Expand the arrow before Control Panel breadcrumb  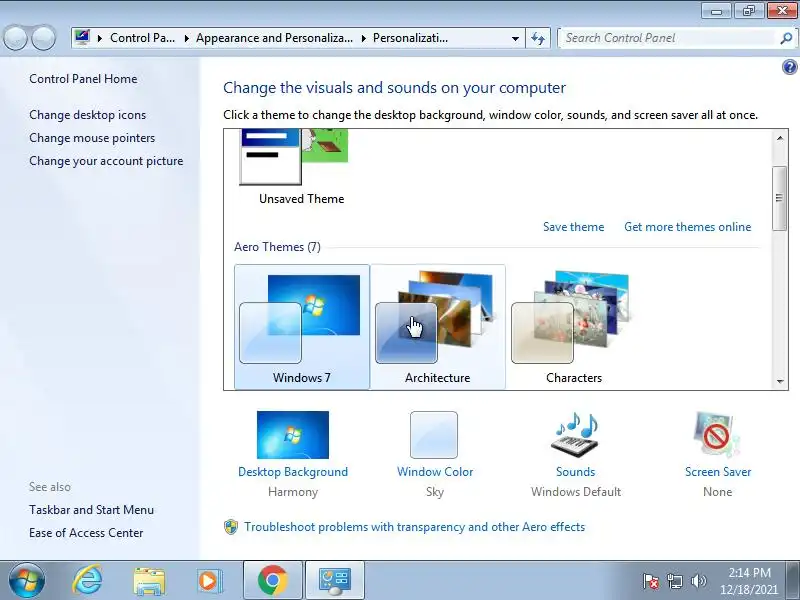pos(100,38)
